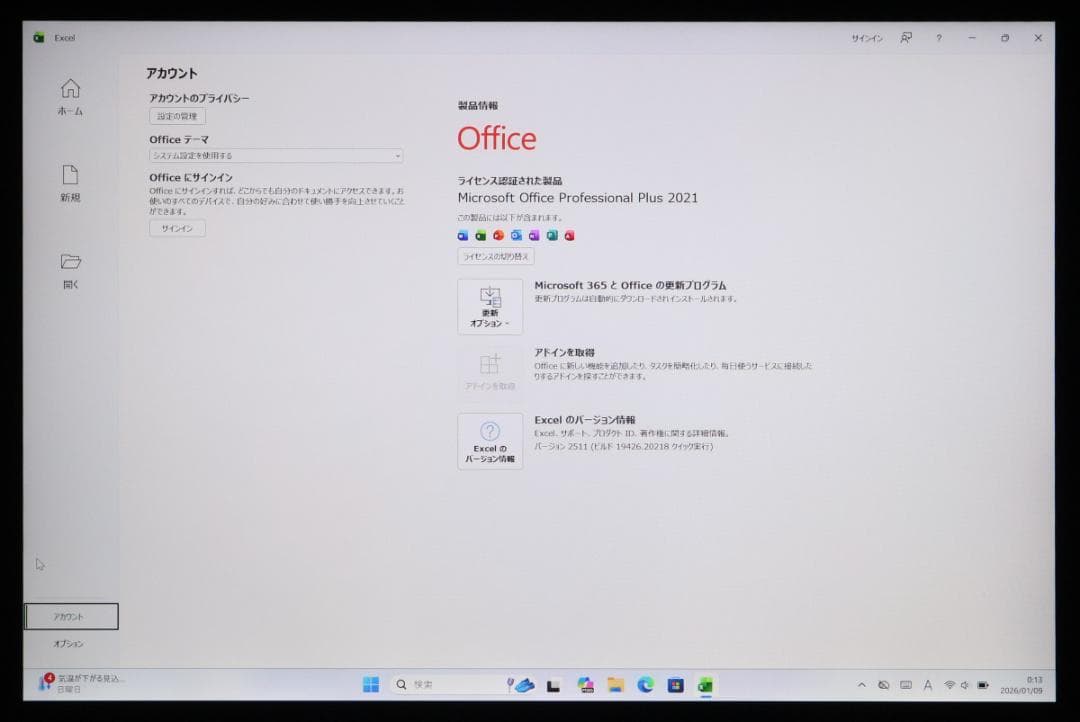Click the Outlook icon in the included apps
This screenshot has height=722, width=1080.
coord(514,235)
